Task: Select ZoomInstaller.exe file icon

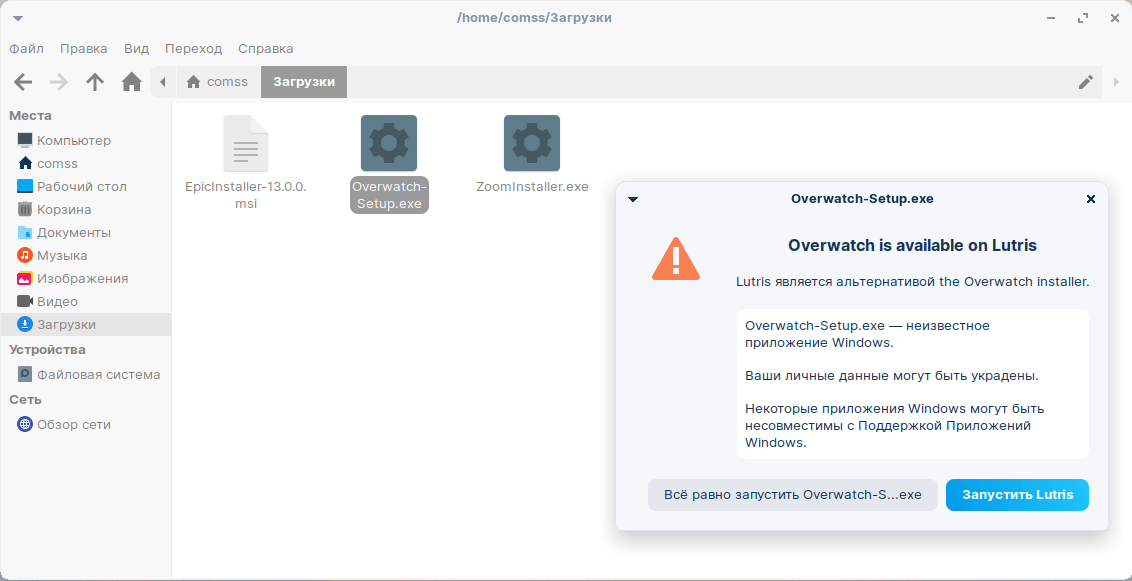Action: coord(532,143)
